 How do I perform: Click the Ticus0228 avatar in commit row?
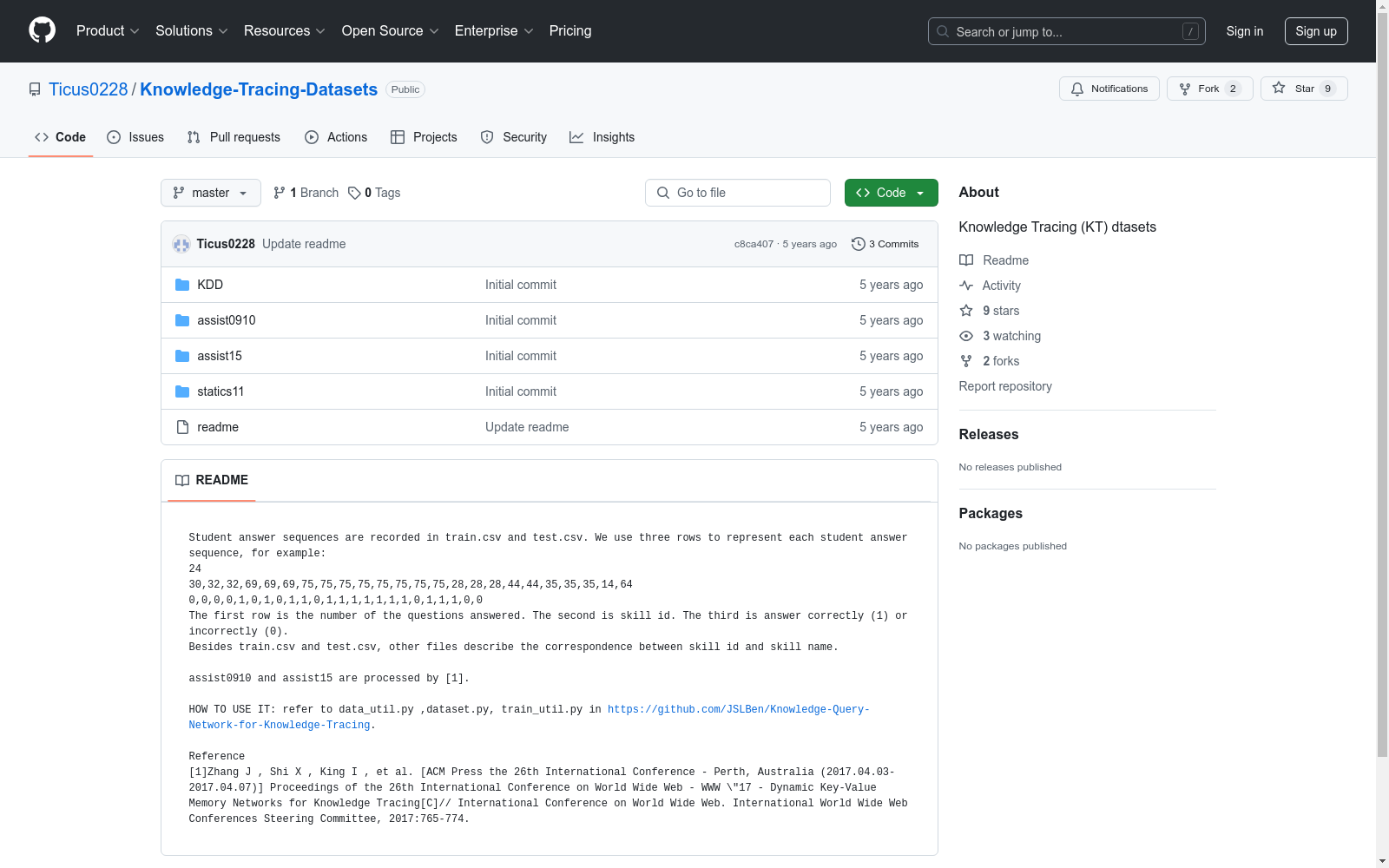[181, 244]
